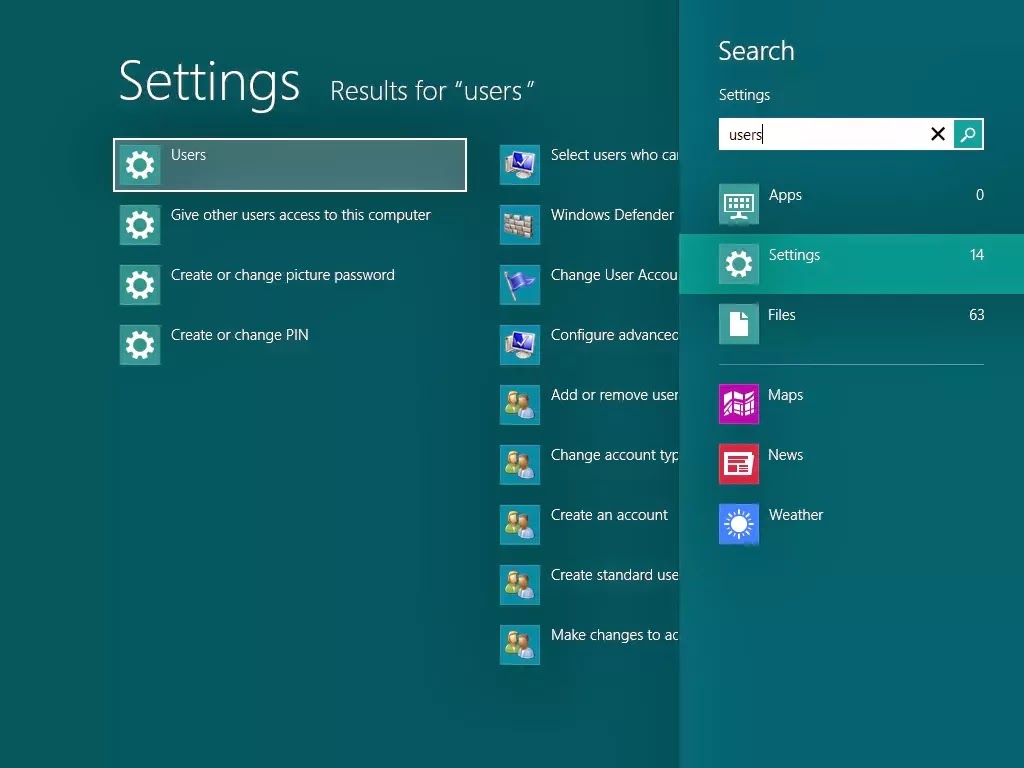1024x768 pixels.
Task: Click inside the search input field
Action: click(820, 133)
